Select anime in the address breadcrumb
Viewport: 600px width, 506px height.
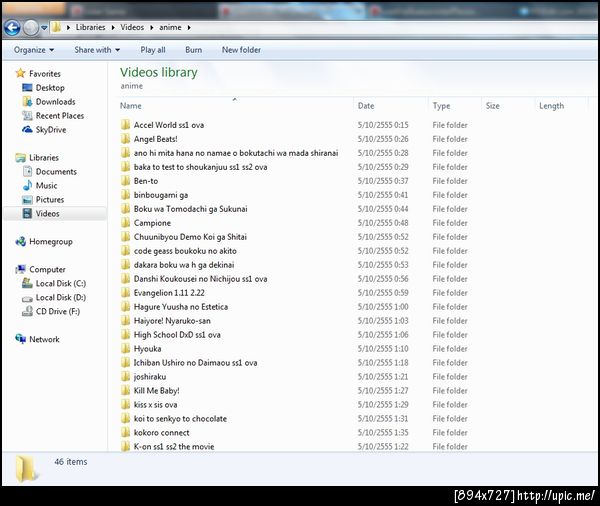click(x=170, y=27)
